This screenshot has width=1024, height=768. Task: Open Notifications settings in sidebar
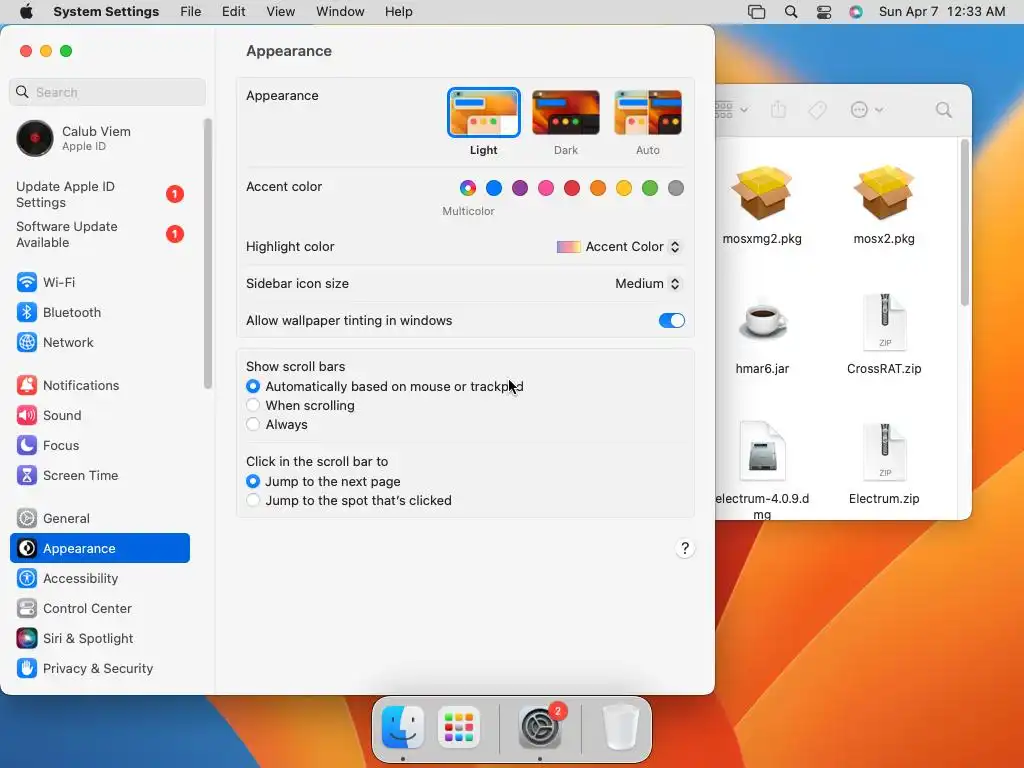coord(100,385)
